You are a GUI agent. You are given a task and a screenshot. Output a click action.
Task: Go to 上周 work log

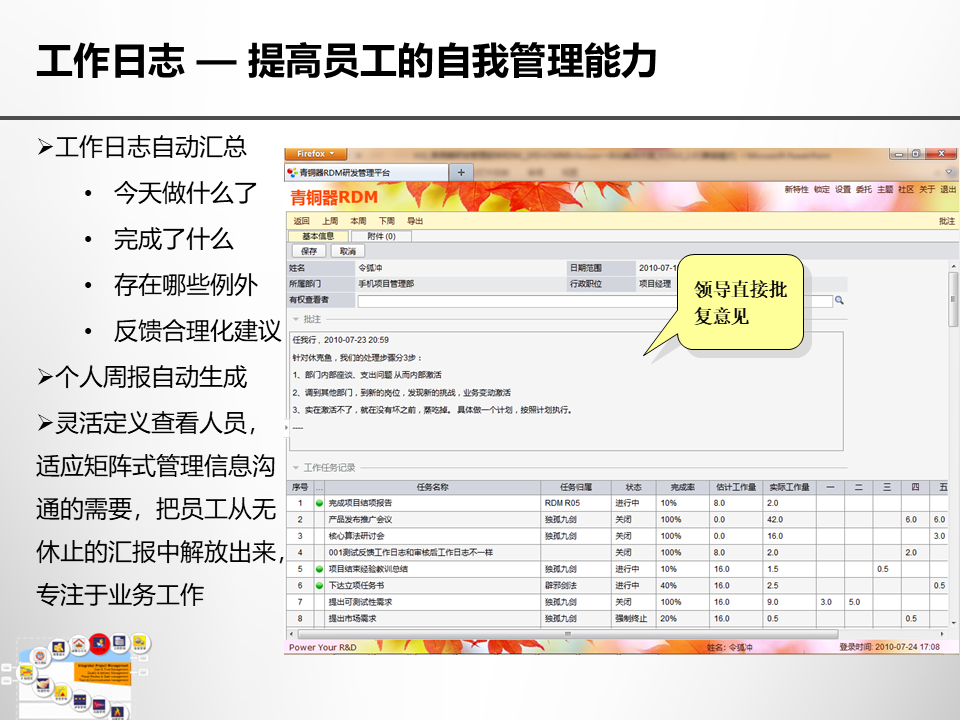[330, 221]
